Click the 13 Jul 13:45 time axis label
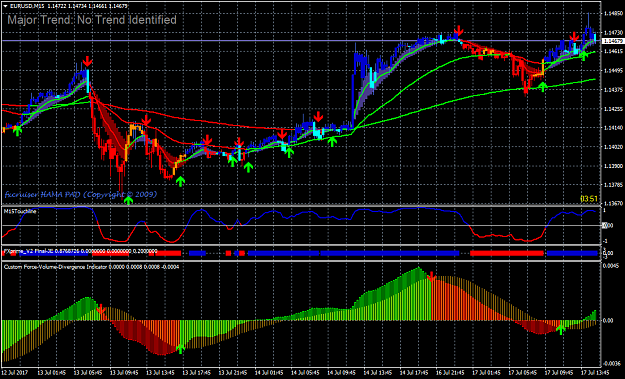 click(160, 373)
